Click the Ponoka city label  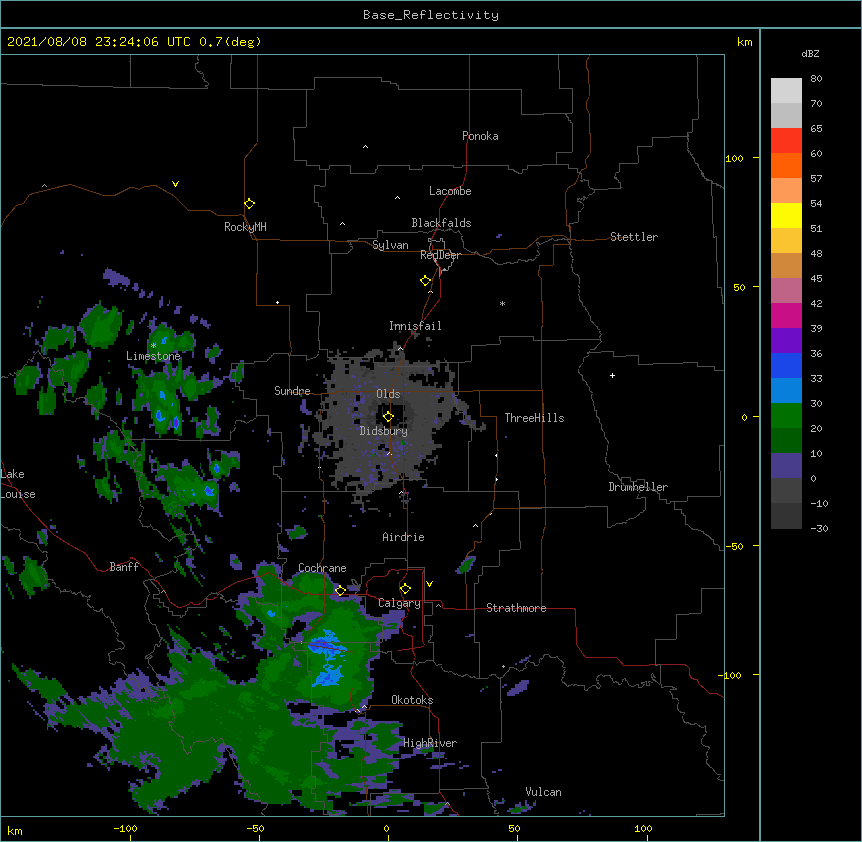click(x=480, y=136)
